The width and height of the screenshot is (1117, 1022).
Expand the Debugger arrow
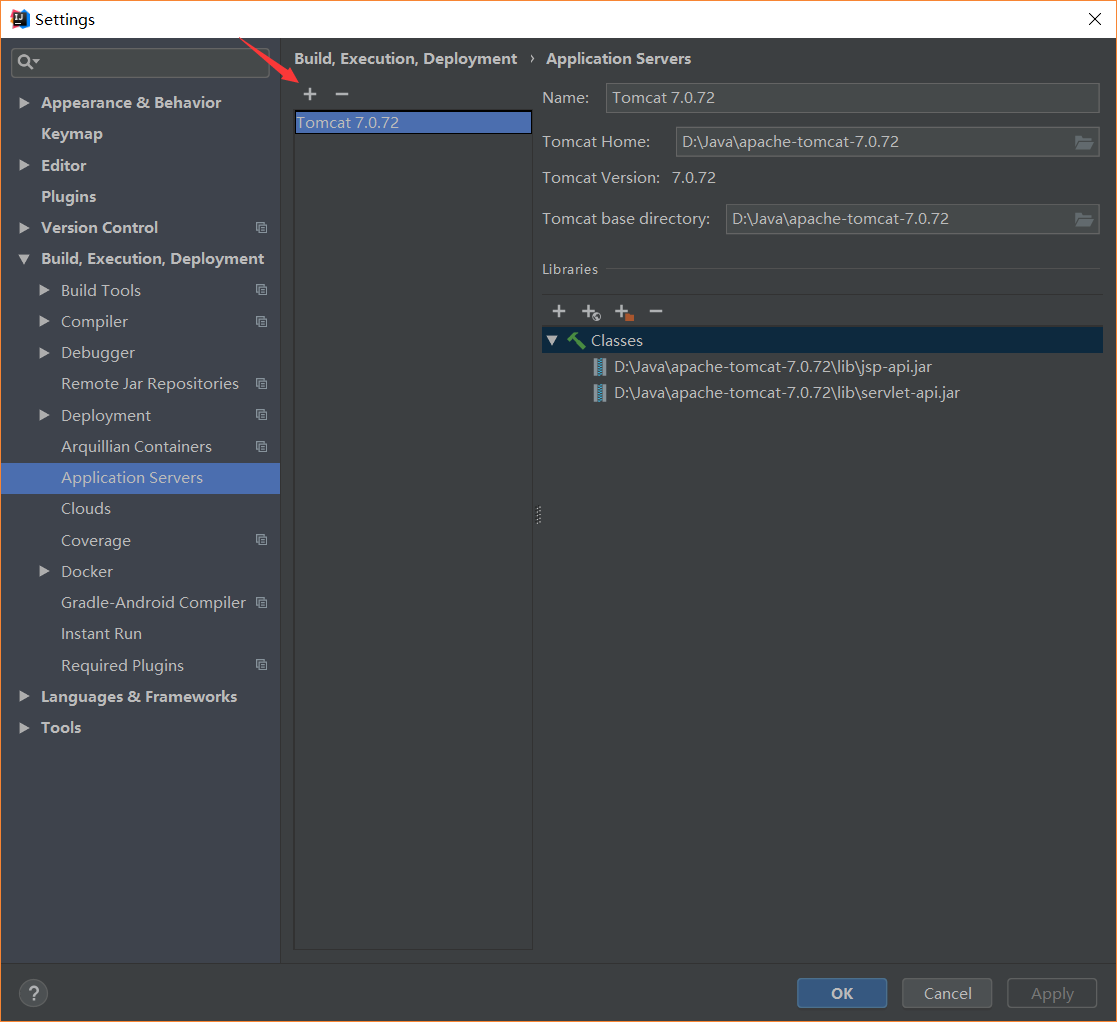point(44,353)
